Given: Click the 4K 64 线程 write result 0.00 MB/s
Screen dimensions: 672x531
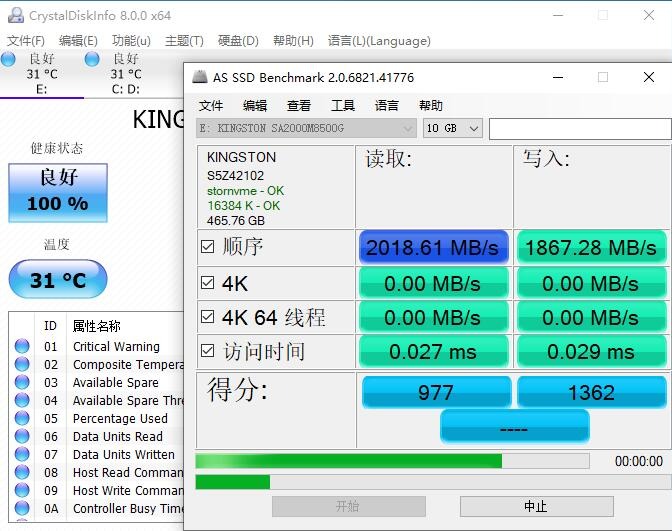Looking at the screenshot, I should point(591,317).
